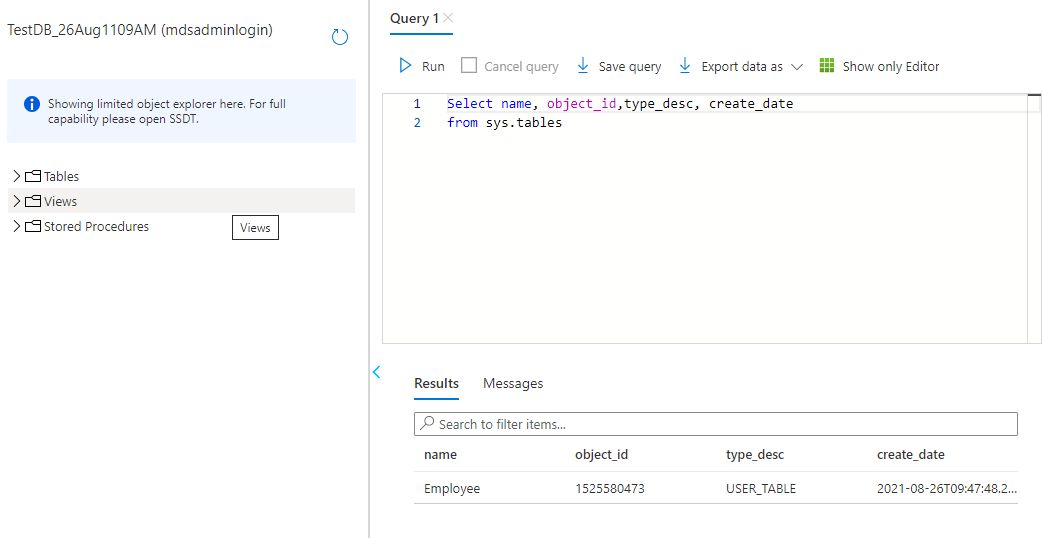The height and width of the screenshot is (538, 1042).
Task: Collapse the object explorer side panel
Action: point(377,372)
